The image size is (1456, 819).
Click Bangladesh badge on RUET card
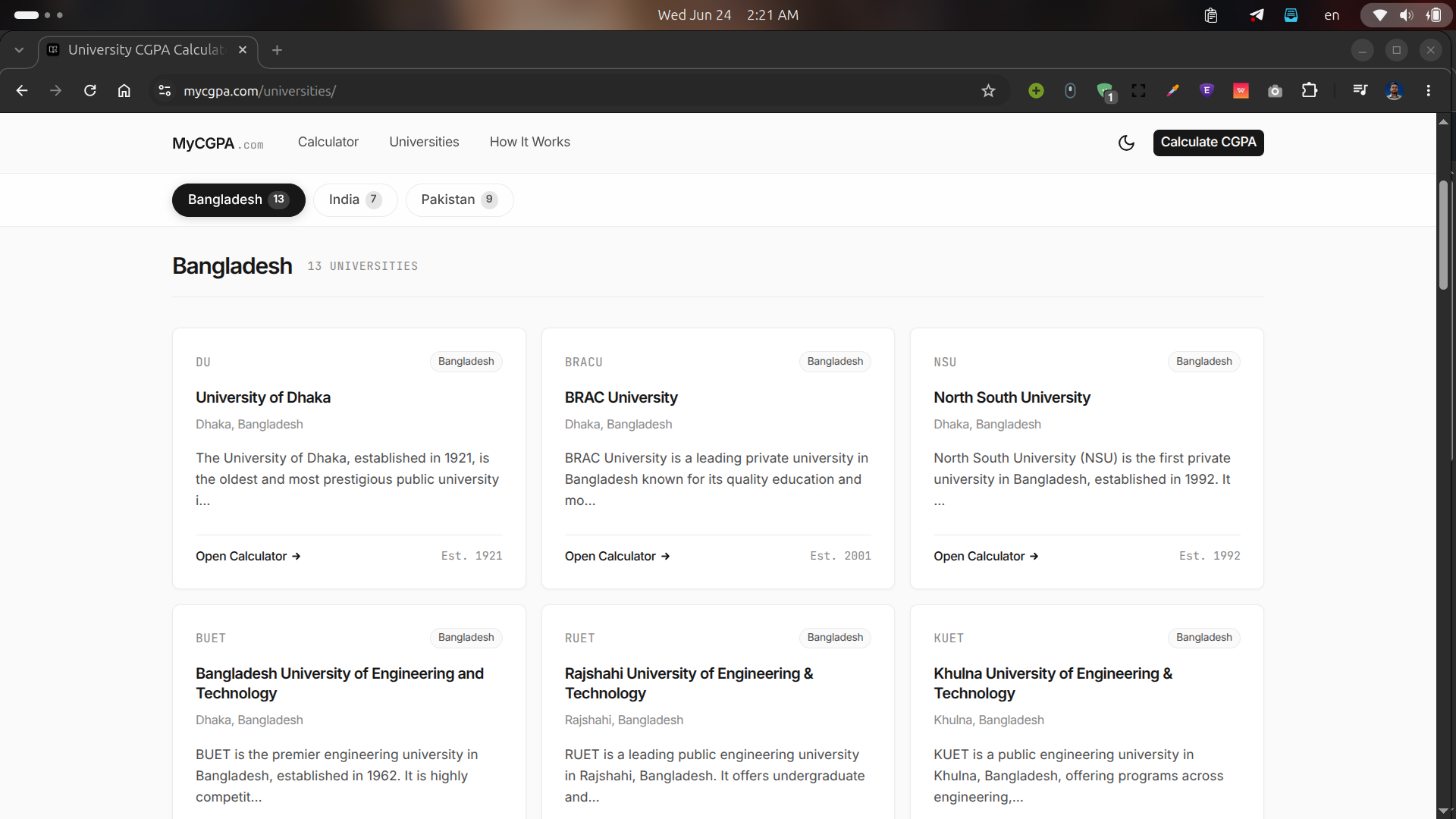pos(835,638)
